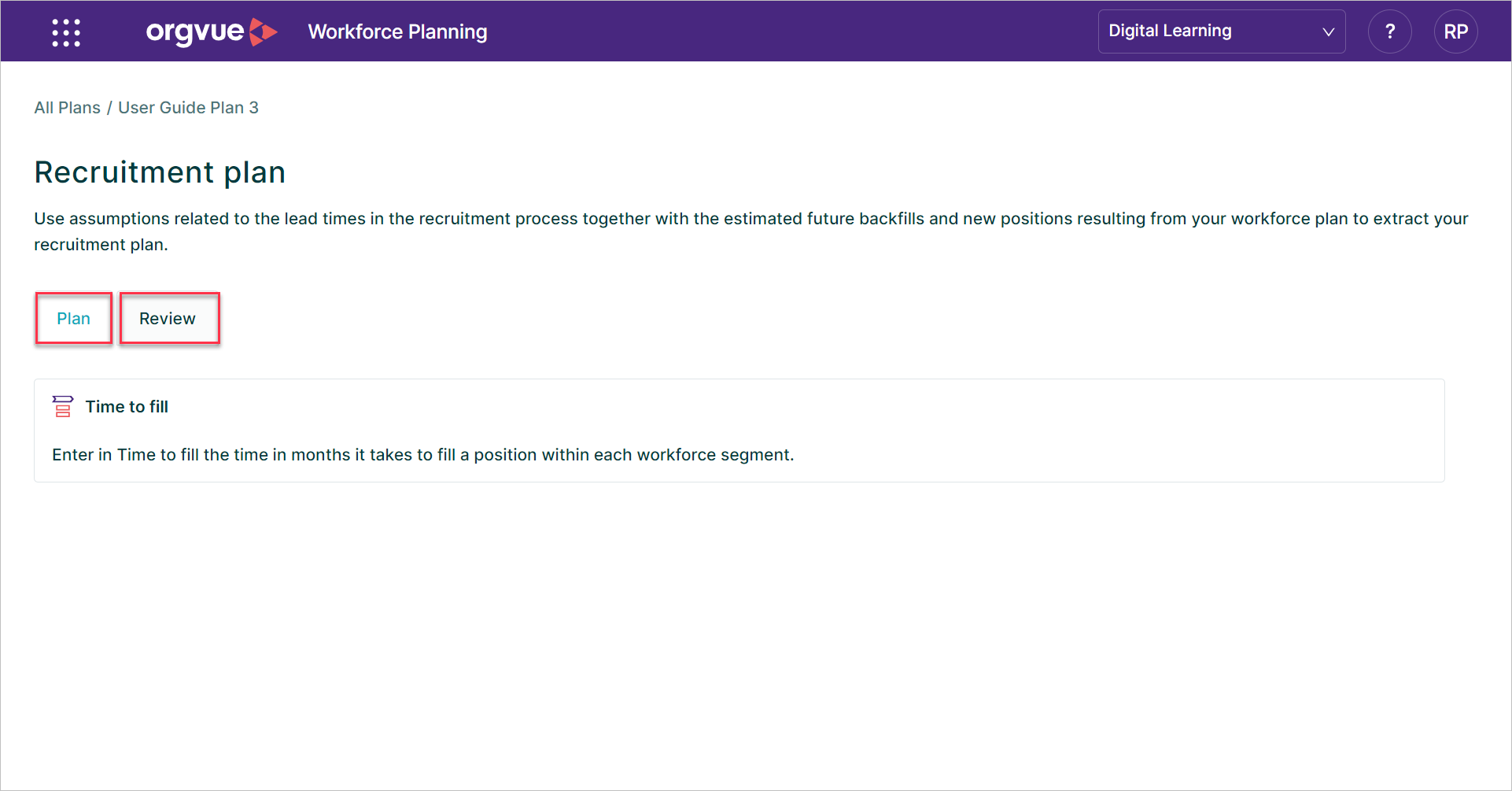The height and width of the screenshot is (791, 1512).
Task: Navigate to All Plans breadcrumb link
Action: 67,107
